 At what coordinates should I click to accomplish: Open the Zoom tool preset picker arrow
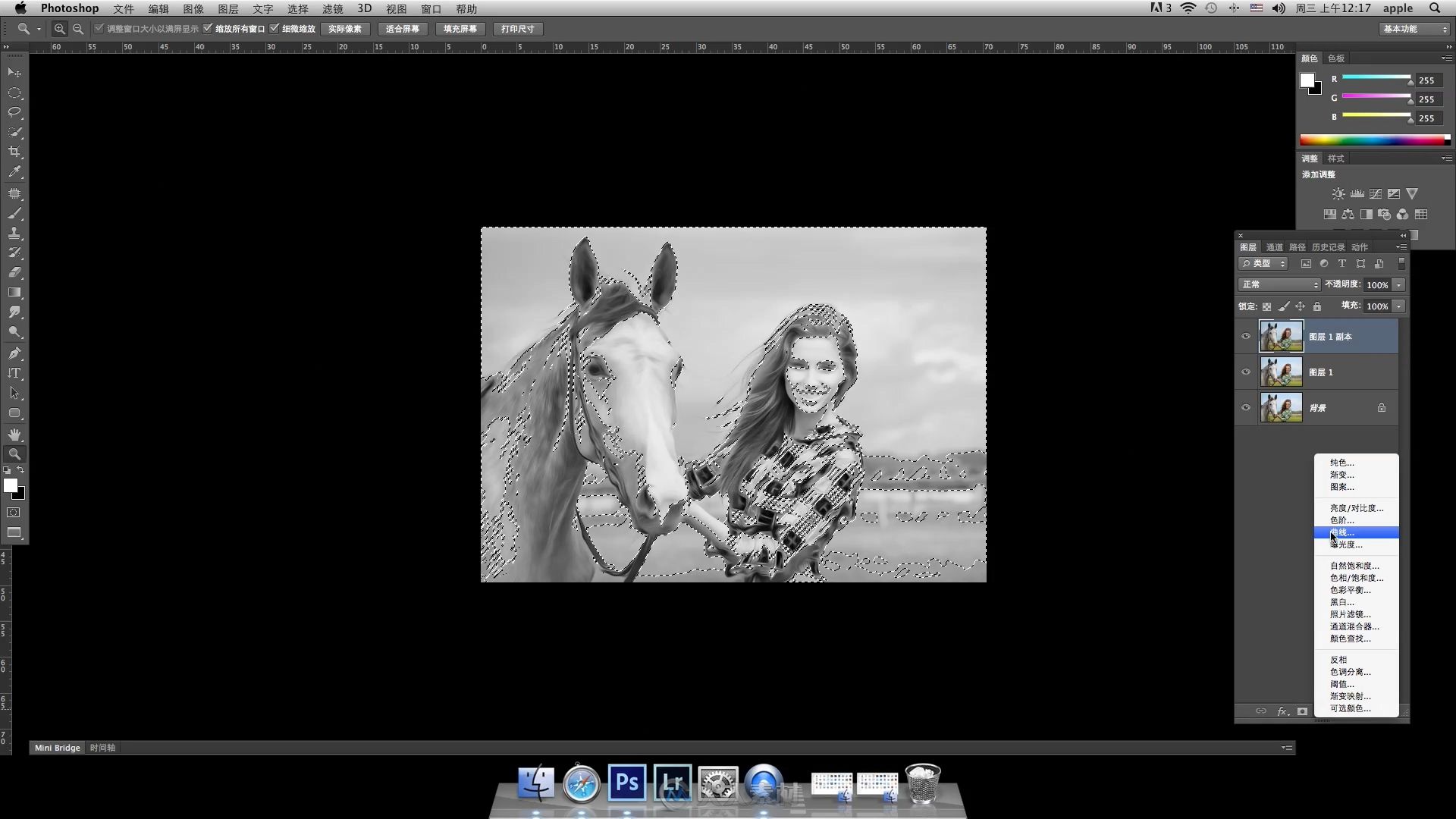(39, 29)
